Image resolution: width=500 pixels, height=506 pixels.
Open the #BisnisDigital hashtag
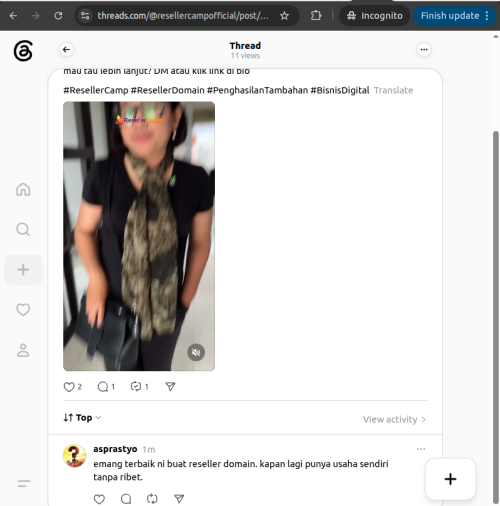(x=340, y=90)
